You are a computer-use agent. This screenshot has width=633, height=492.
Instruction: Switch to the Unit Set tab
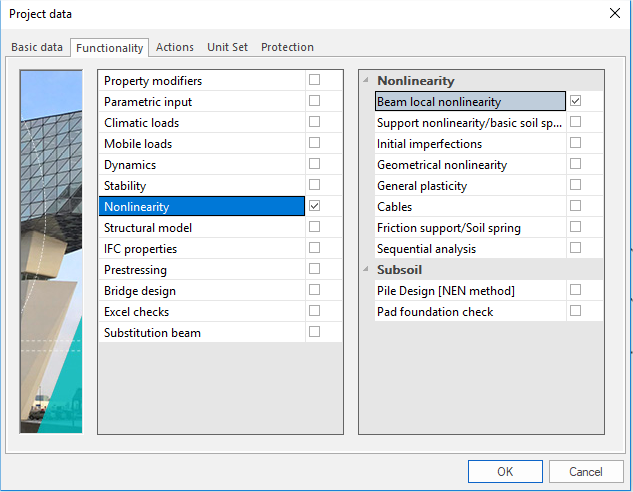(x=227, y=47)
